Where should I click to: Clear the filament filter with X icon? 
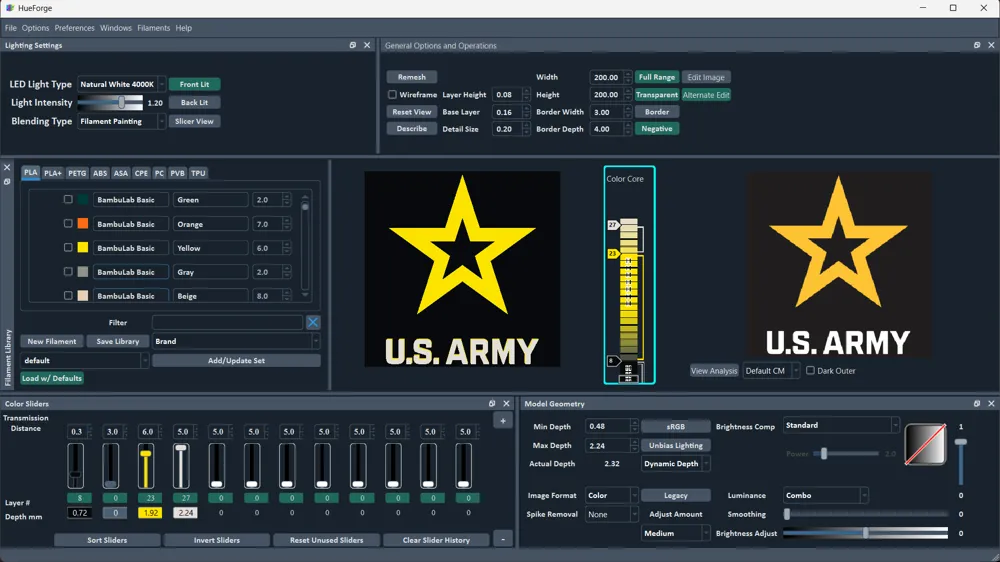(x=313, y=323)
